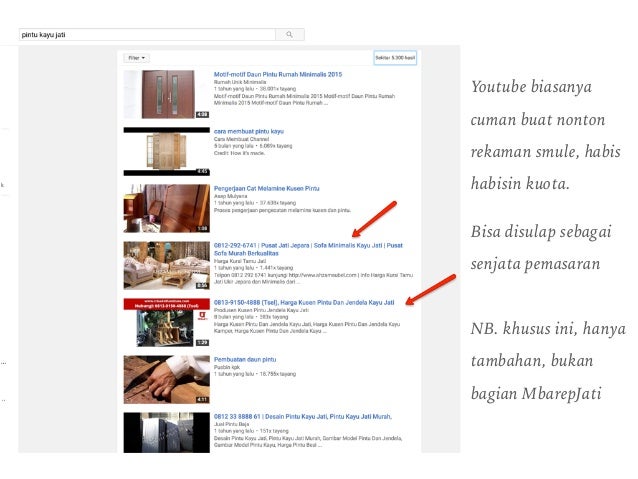Click the sofa set living room thumbnail
Screen dimensions: 638x479
pyautogui.click(x=167, y=265)
